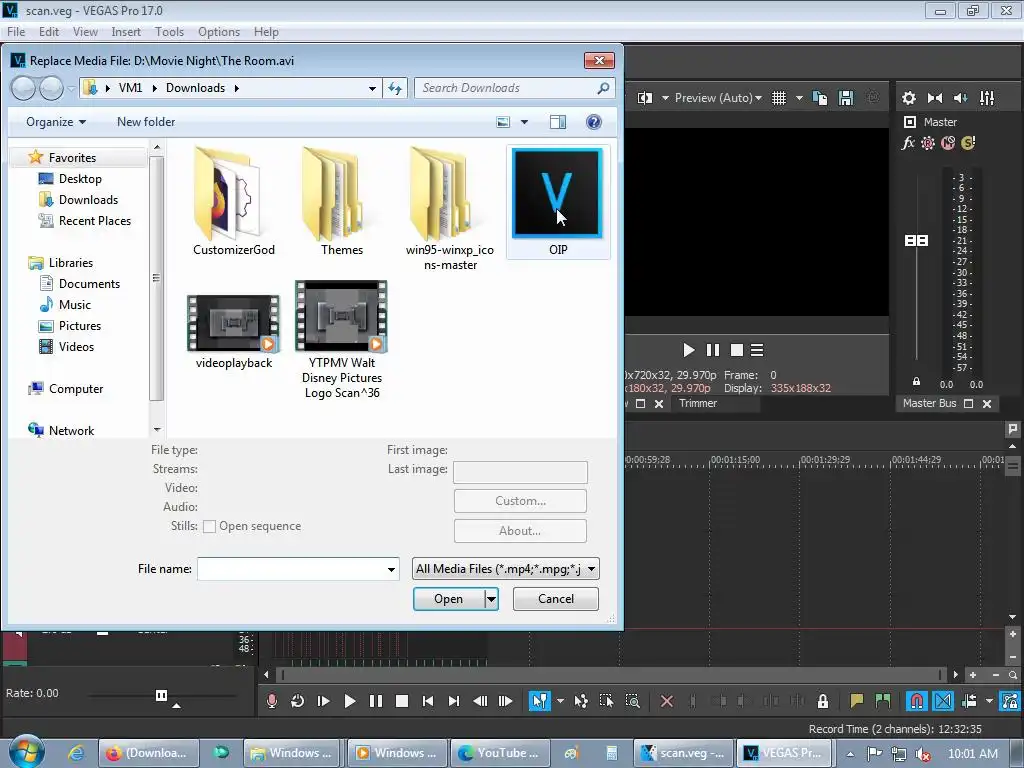
Task: Click the Cancel button in dialog
Action: pos(556,599)
